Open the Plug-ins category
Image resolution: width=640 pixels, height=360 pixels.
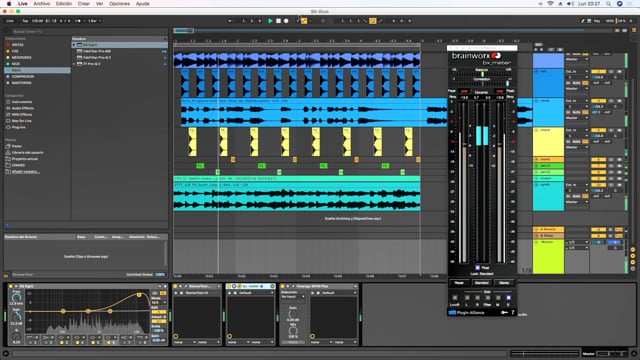(x=18, y=127)
